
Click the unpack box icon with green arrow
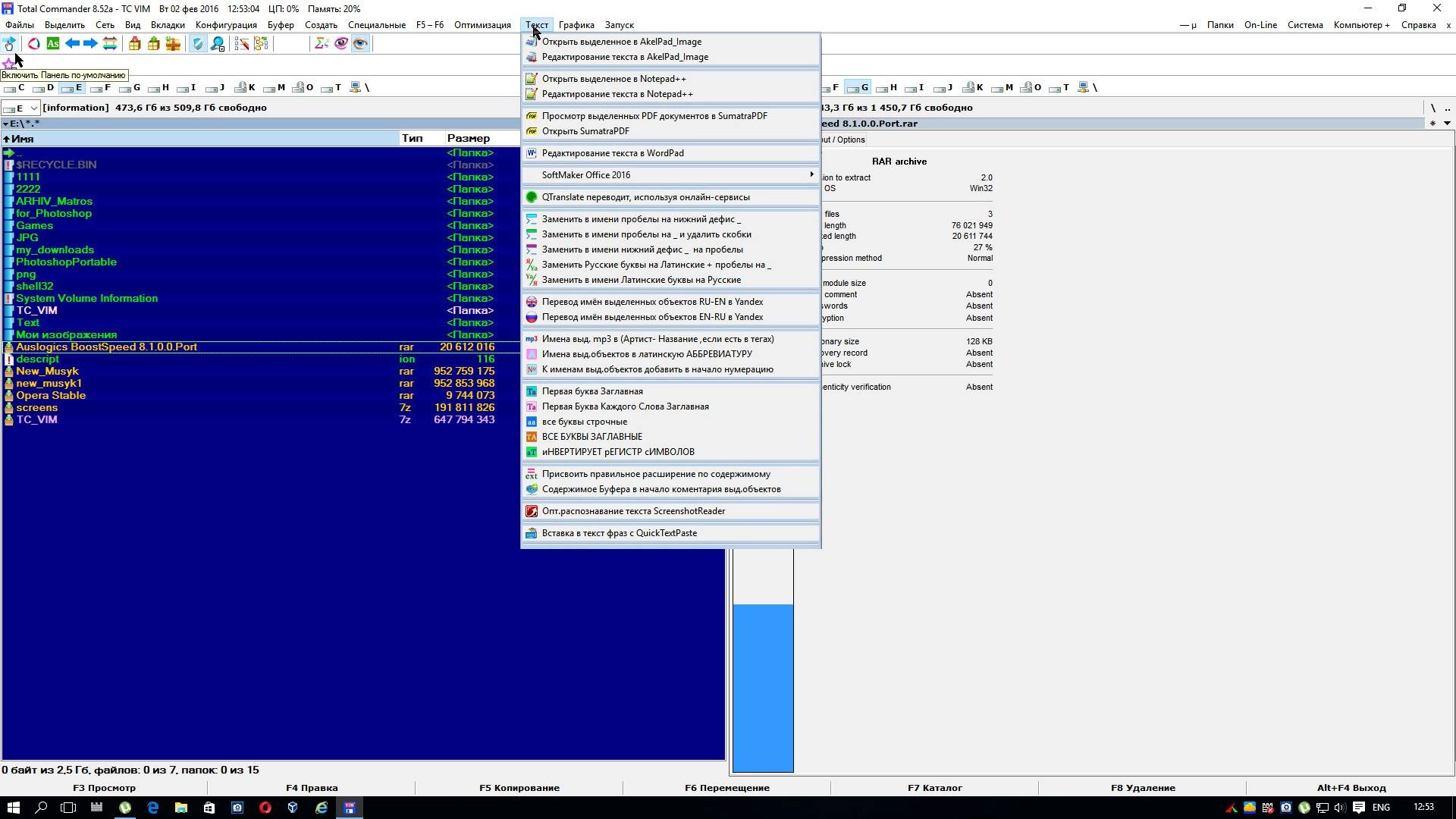[x=154, y=43]
